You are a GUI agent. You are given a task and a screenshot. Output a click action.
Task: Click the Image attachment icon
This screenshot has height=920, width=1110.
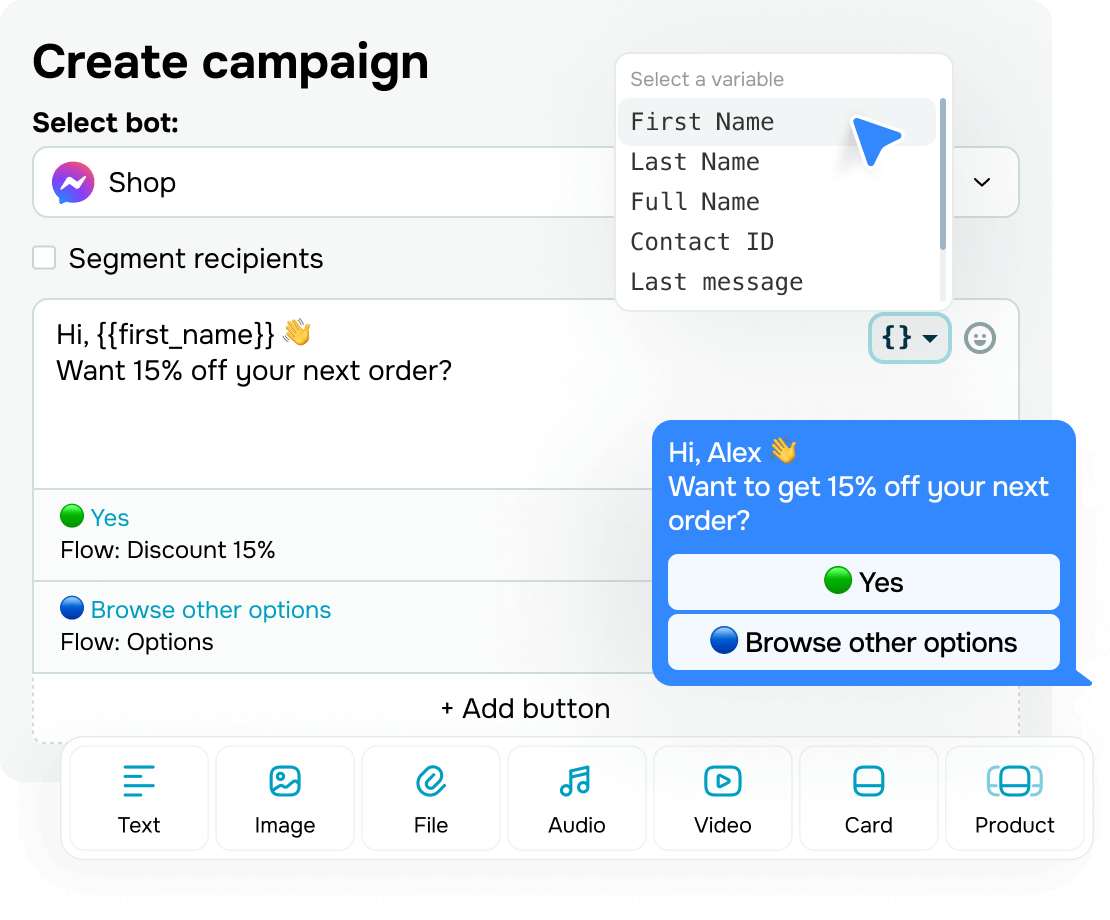point(285,797)
